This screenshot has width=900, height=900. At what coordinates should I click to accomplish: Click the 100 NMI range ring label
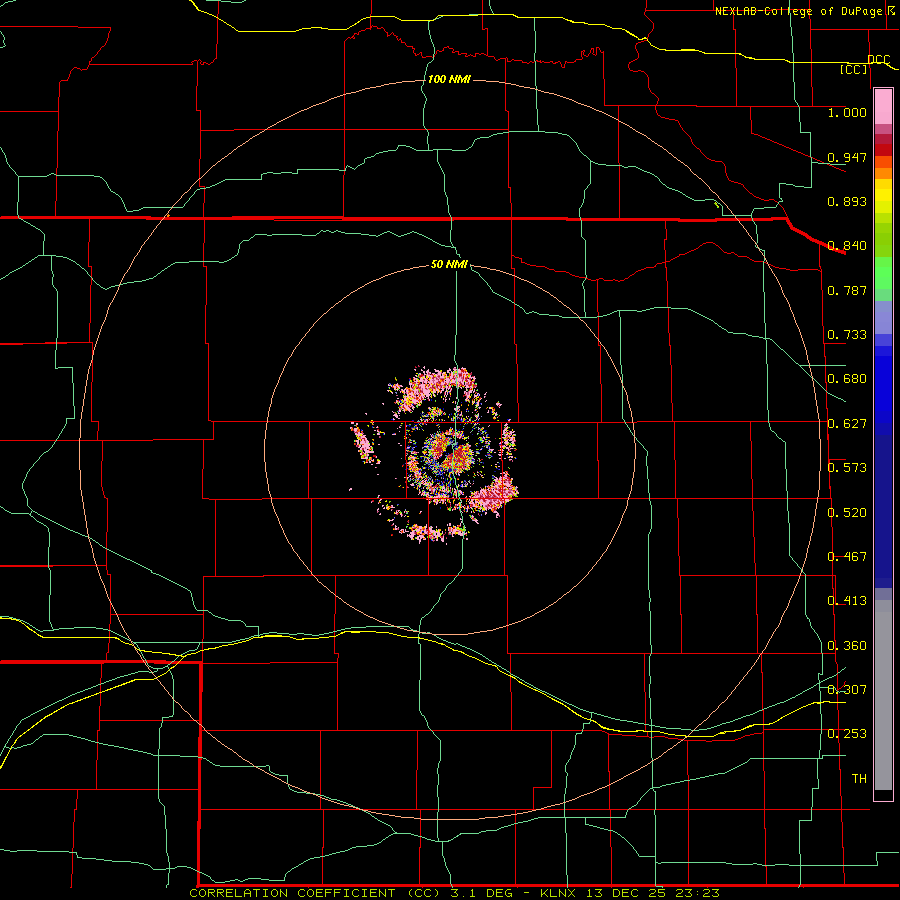point(449,79)
